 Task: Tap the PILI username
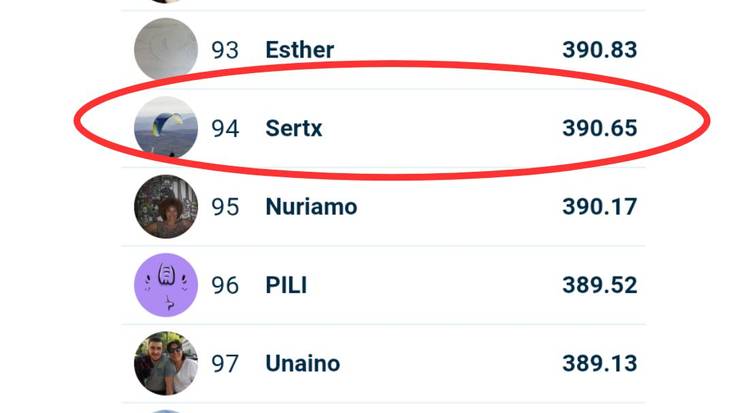286,285
